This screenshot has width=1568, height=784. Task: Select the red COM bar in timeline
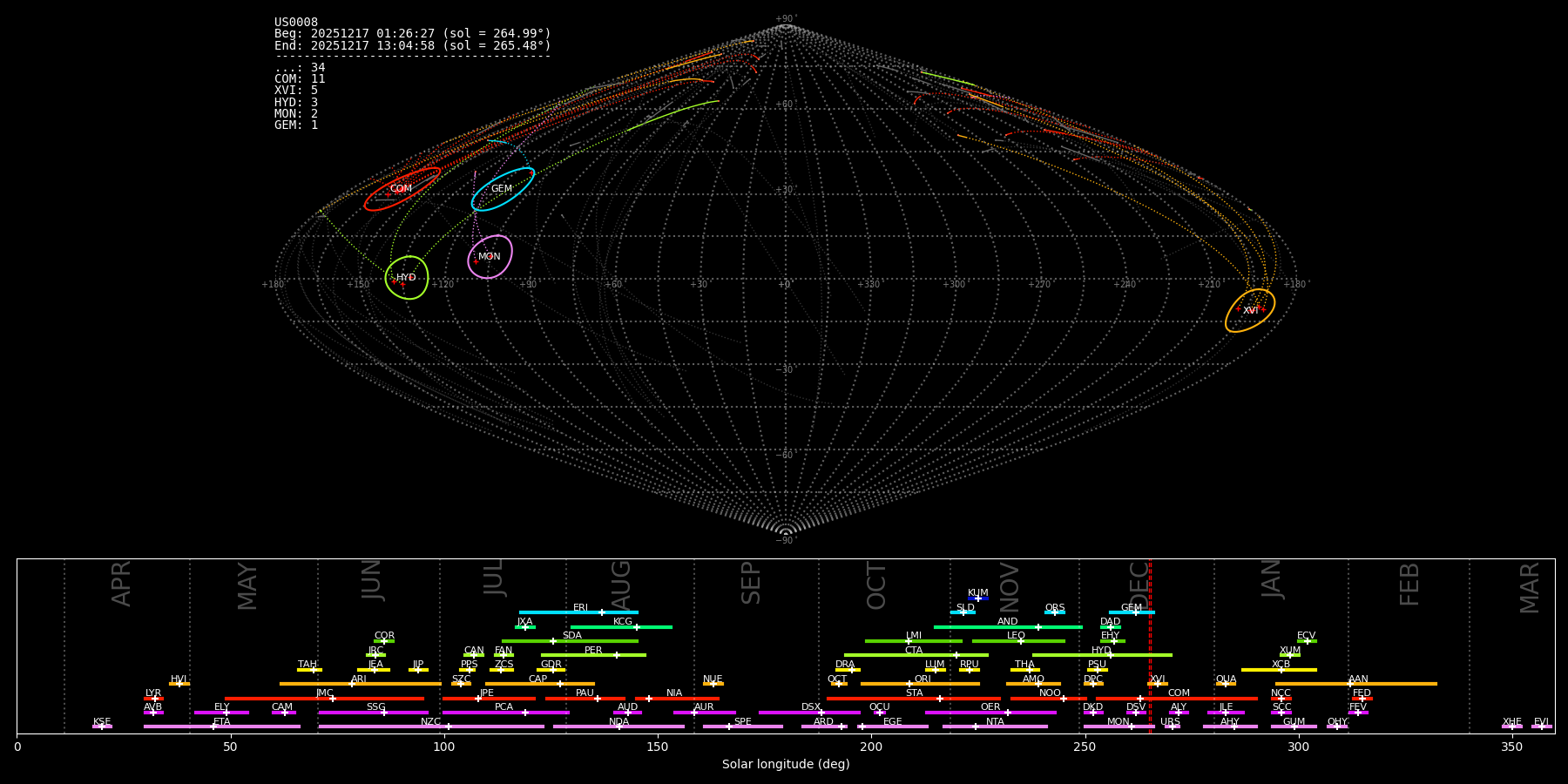coord(1177,699)
